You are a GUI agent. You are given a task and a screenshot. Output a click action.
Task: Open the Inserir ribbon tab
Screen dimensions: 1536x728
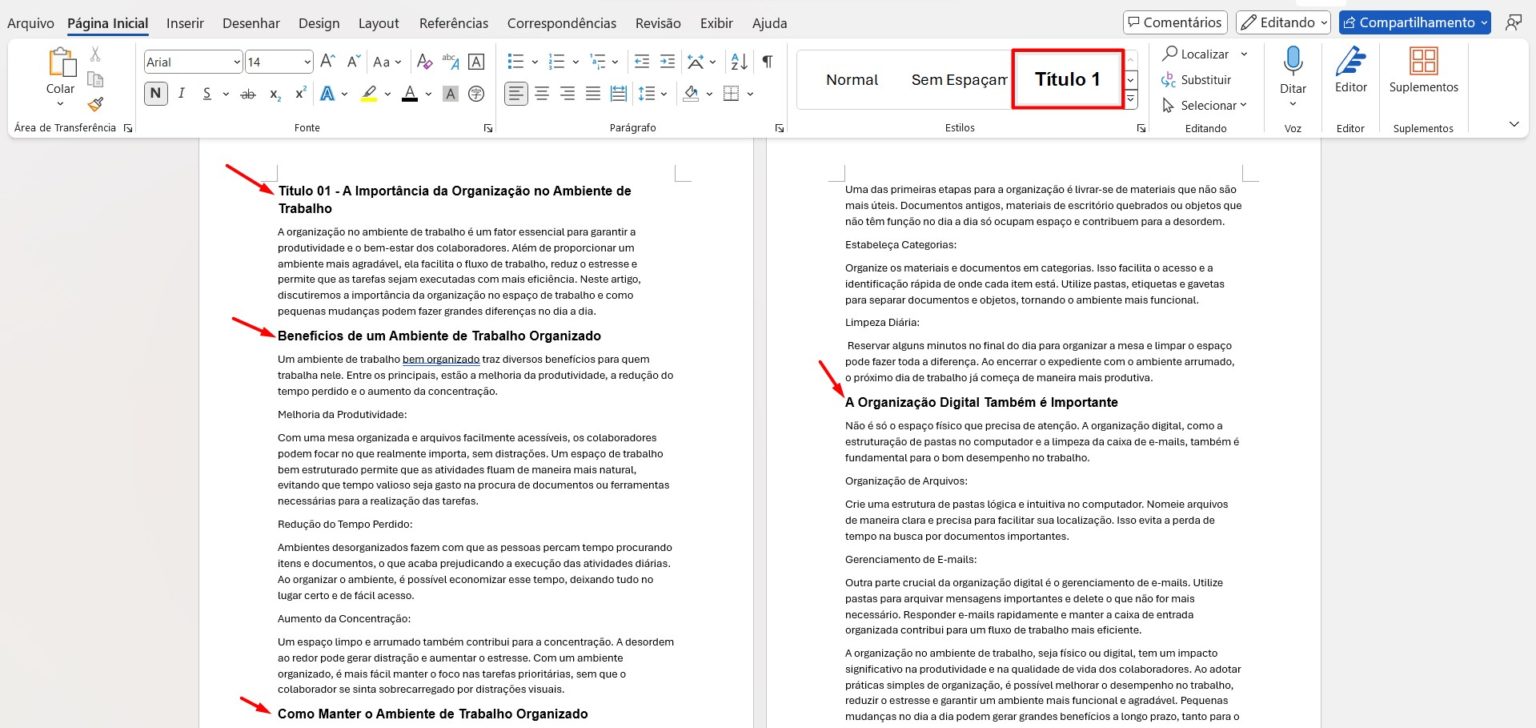click(185, 22)
